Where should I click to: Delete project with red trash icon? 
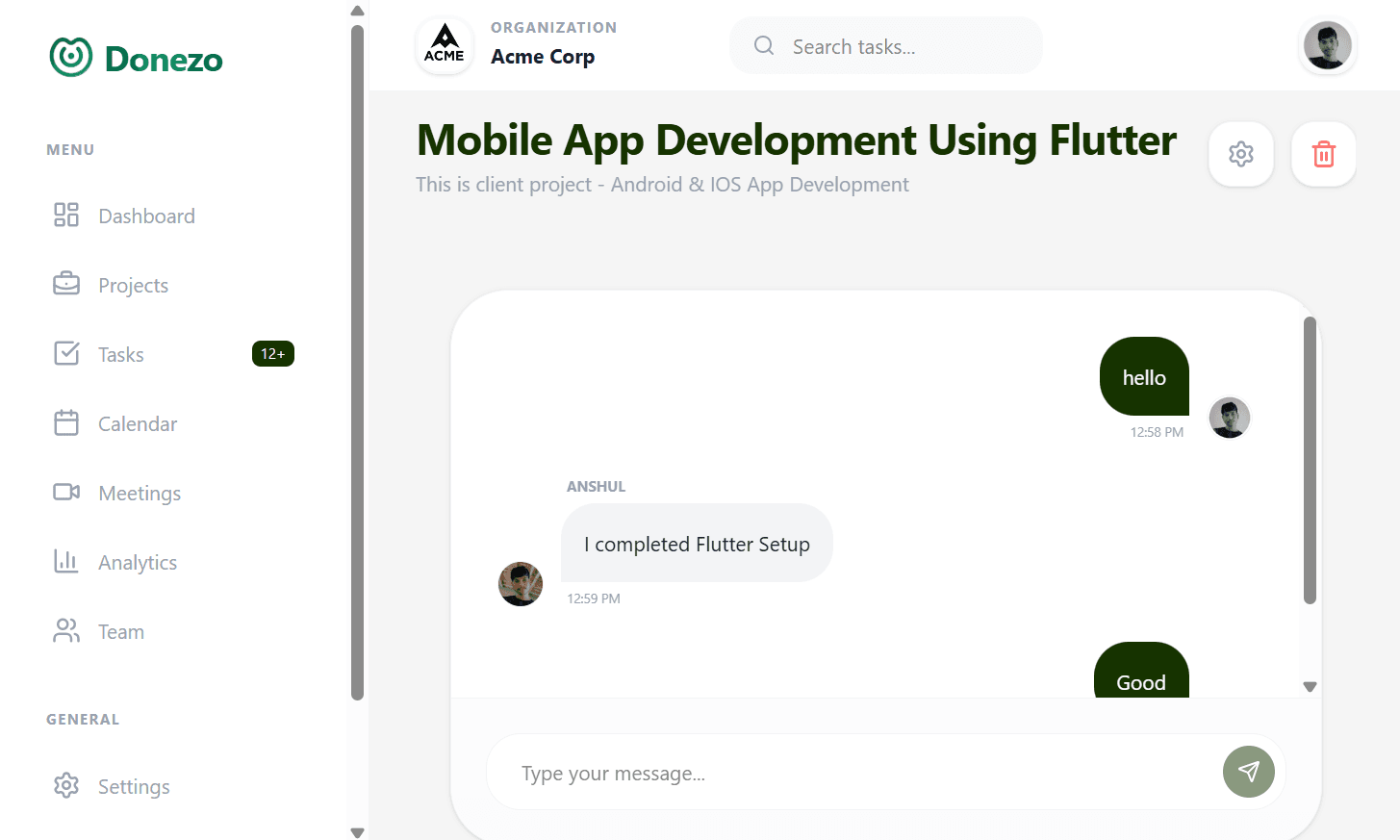[x=1323, y=154]
